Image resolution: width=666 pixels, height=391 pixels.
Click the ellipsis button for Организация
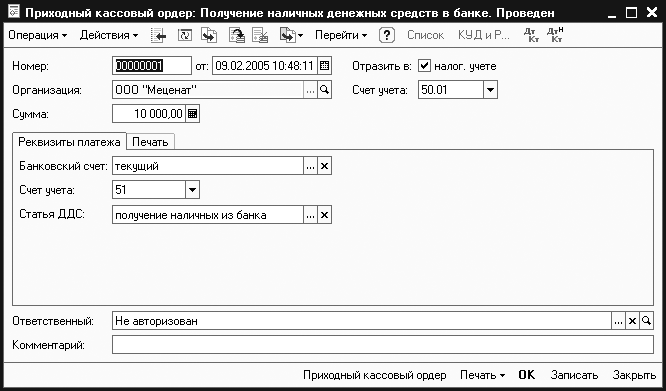click(310, 90)
